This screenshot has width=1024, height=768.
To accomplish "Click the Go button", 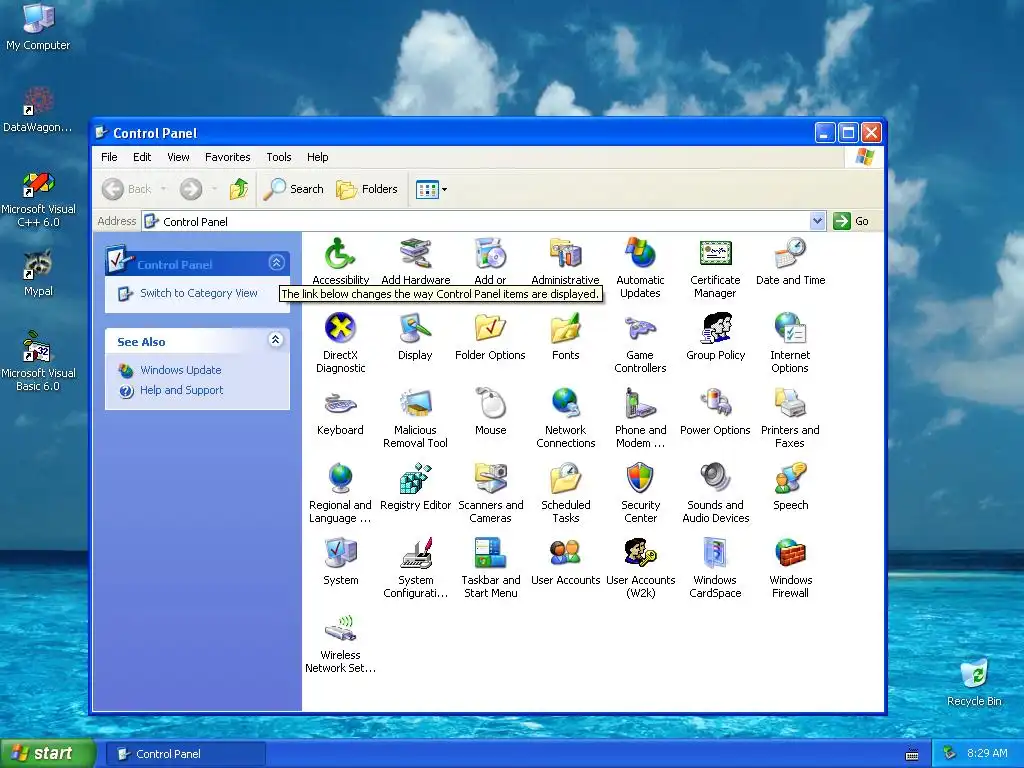I will coord(852,221).
